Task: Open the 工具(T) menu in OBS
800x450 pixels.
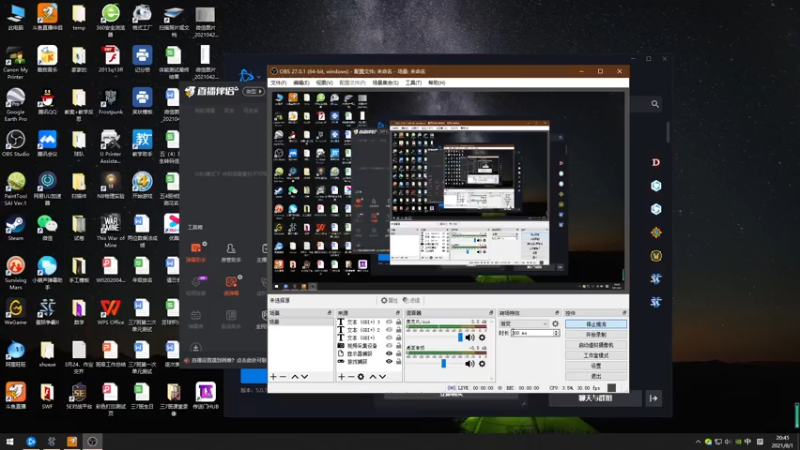Action: click(413, 83)
